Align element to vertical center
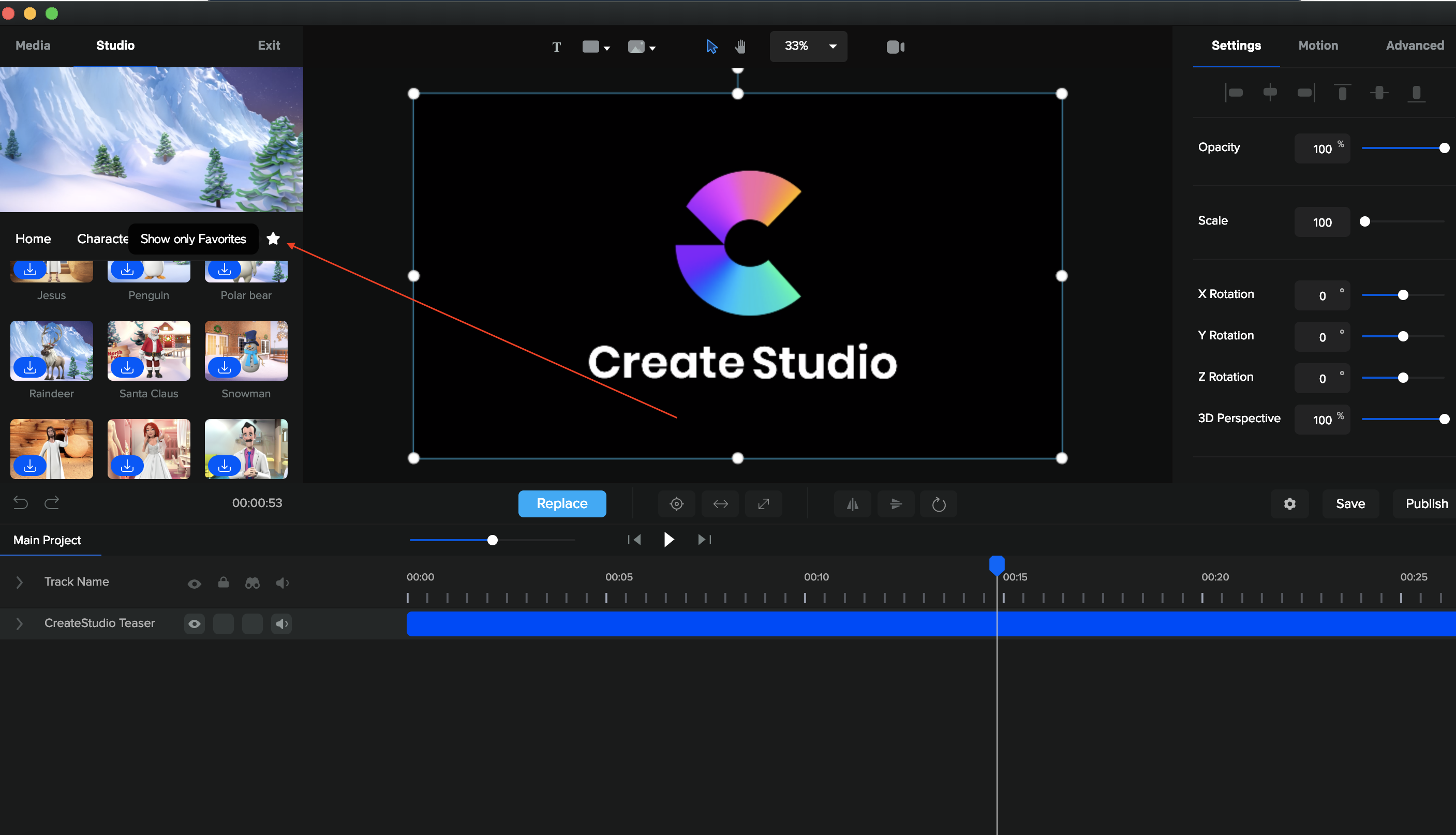 tap(1379, 92)
